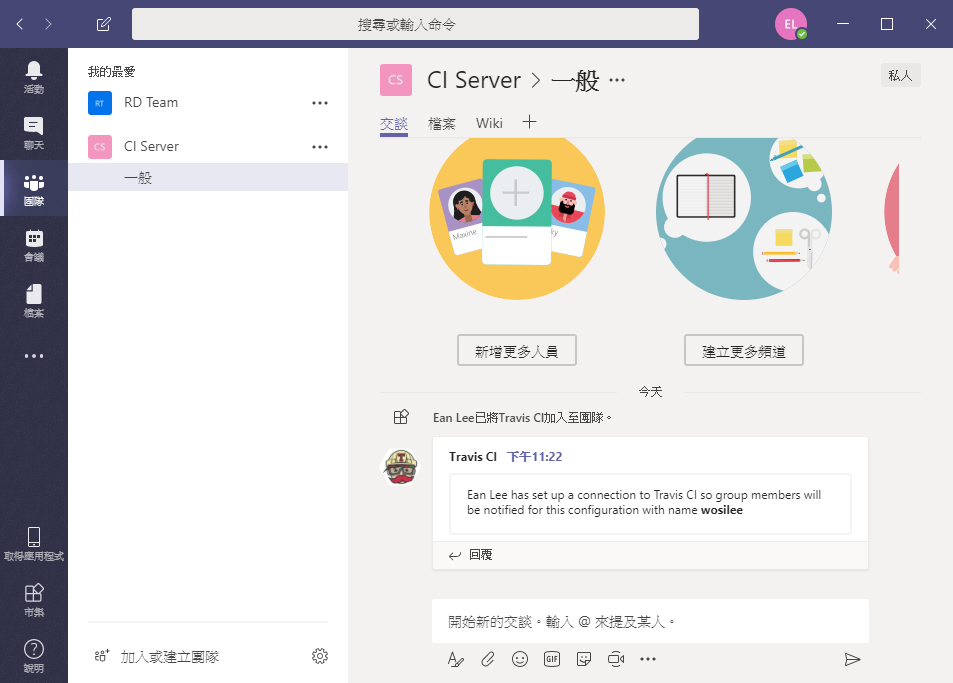The width and height of the screenshot is (953, 683).
Task: Click the pink CS team avatar in header
Action: click(x=396, y=80)
